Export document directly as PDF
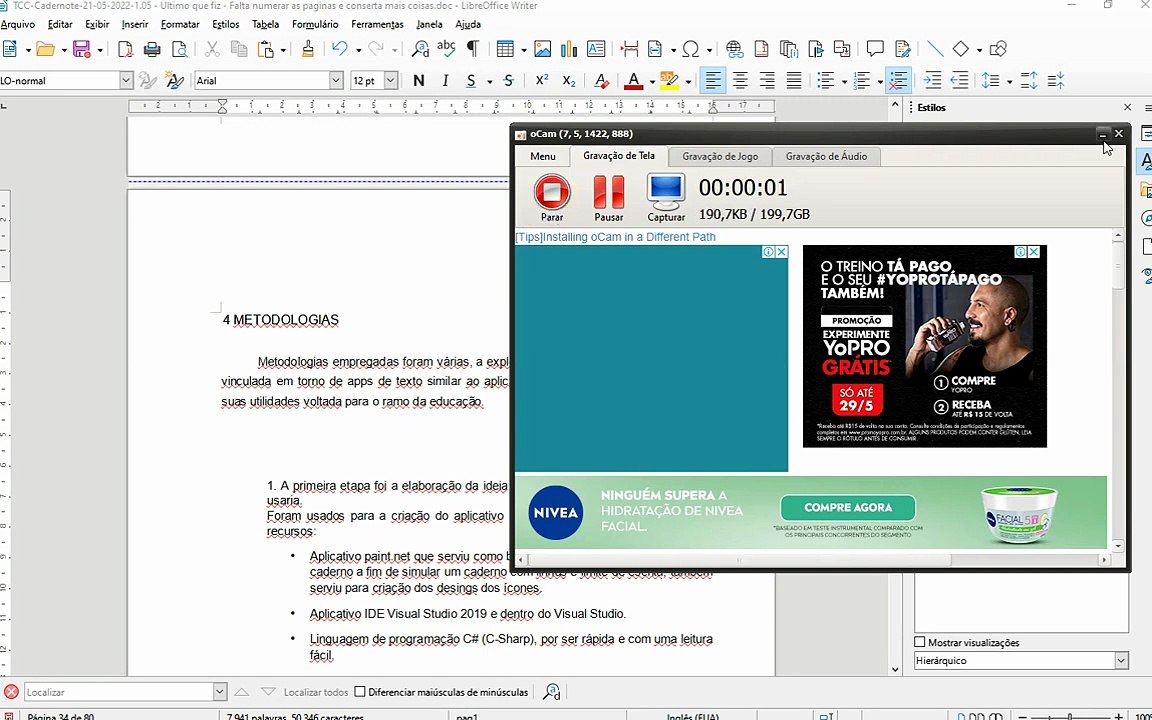The width and height of the screenshot is (1152, 720). pyautogui.click(x=126, y=49)
